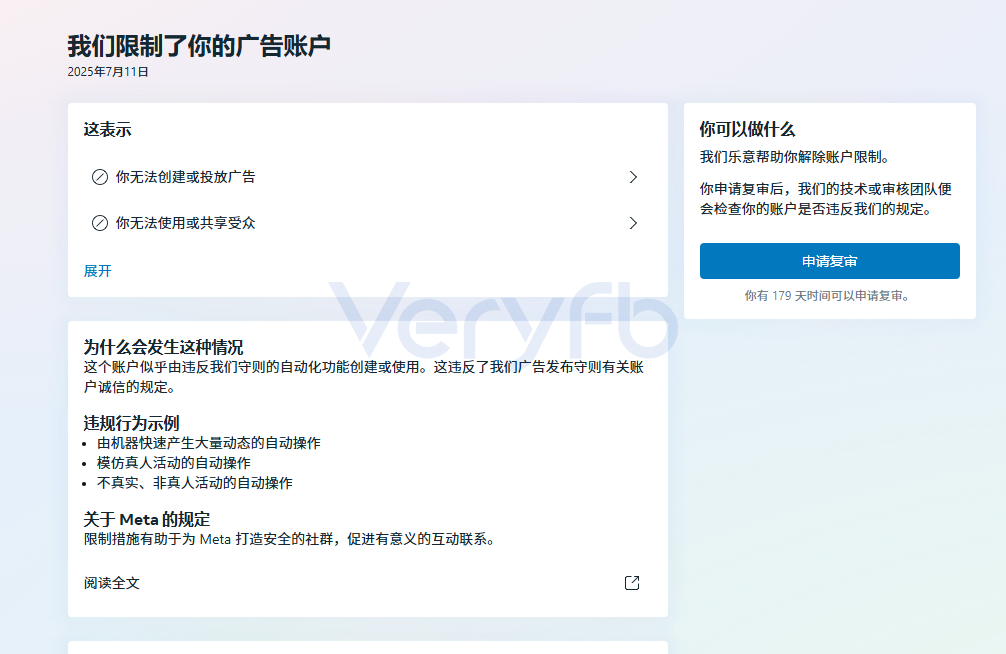Screen dimensions: 1006x654
Task: Click the 阅读全文 link text
Action: (x=112, y=583)
